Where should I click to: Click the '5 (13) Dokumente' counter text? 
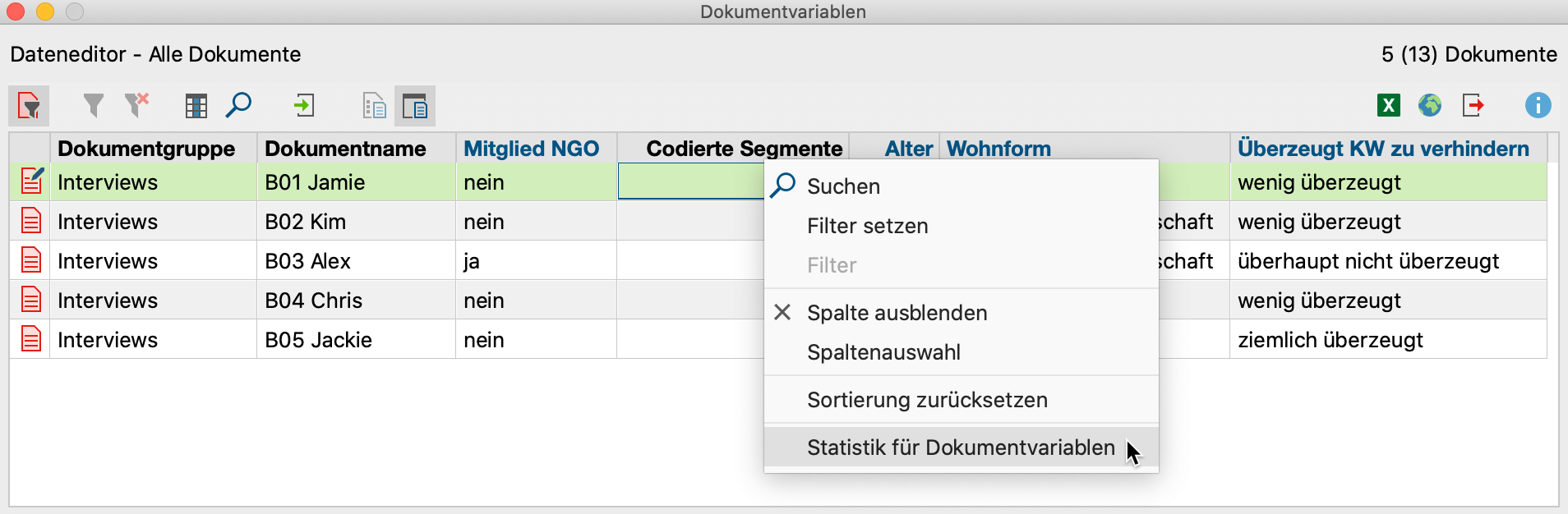1469,54
